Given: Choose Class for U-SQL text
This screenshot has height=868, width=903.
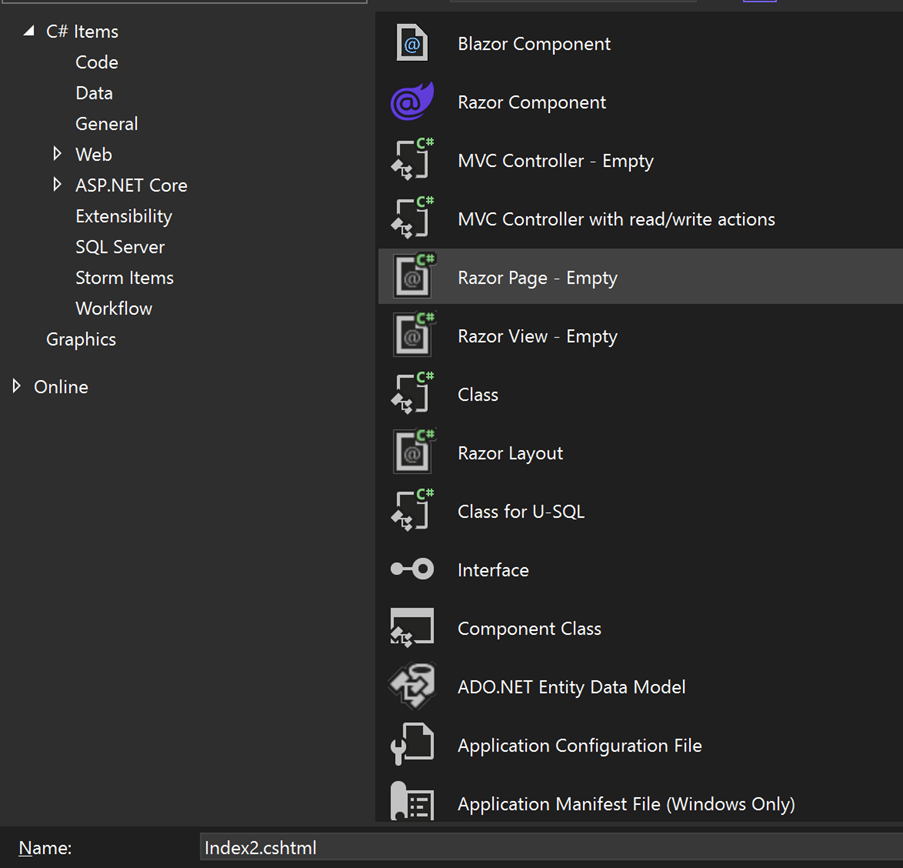Looking at the screenshot, I should click(521, 511).
